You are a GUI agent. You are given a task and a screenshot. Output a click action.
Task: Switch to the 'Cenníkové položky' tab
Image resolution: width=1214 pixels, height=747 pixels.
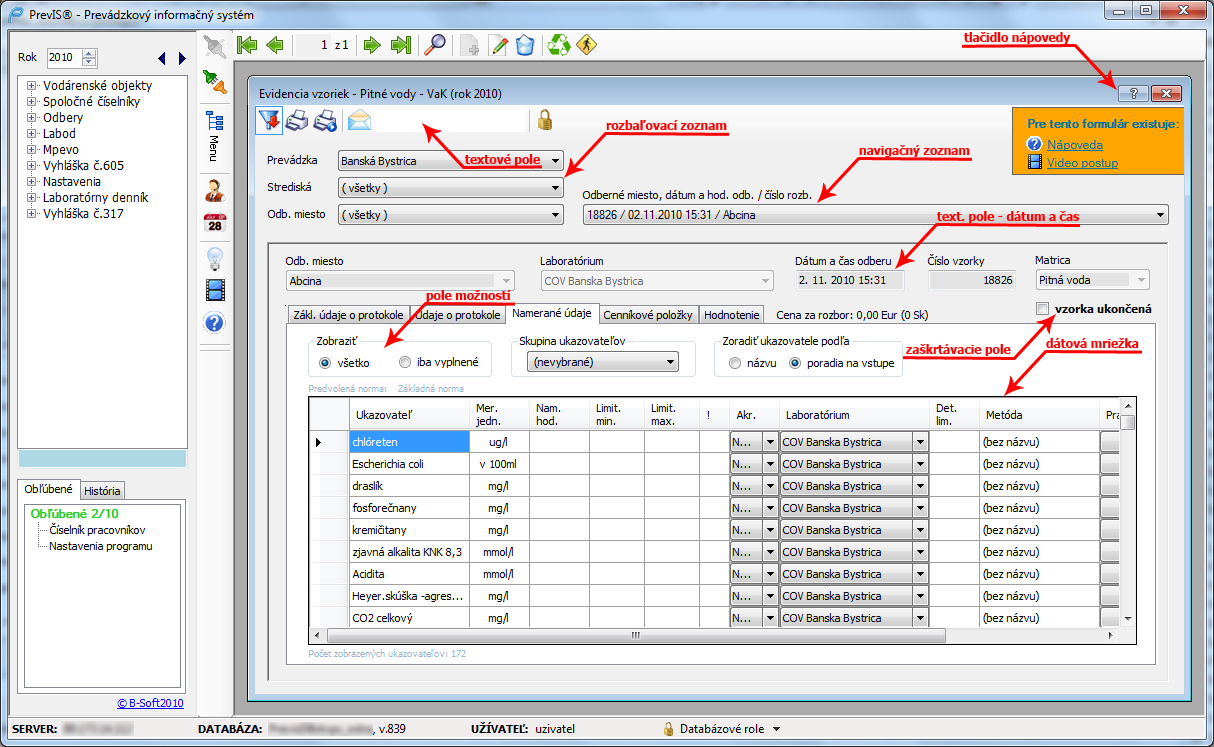click(x=651, y=315)
